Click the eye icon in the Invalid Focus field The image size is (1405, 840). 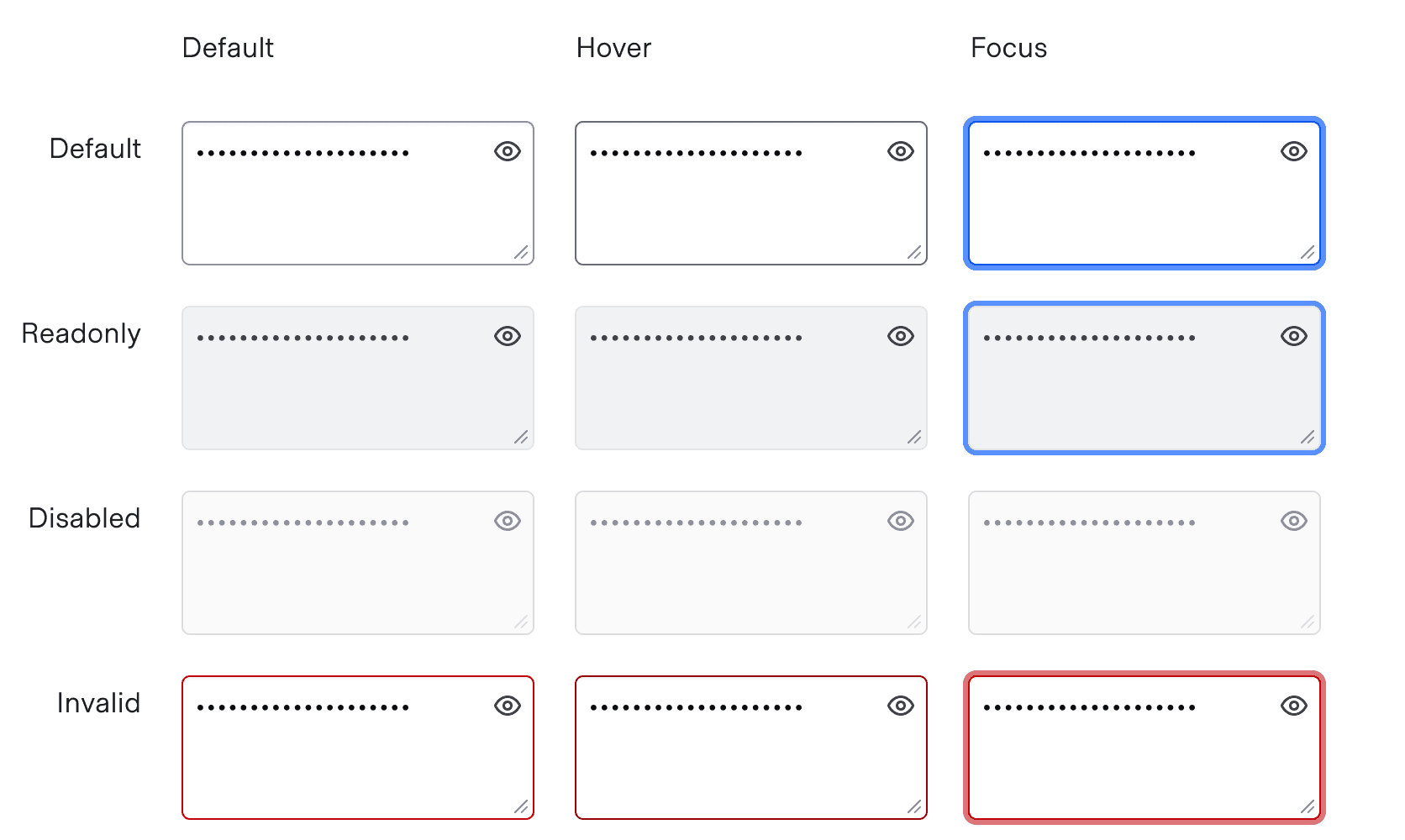click(1293, 706)
